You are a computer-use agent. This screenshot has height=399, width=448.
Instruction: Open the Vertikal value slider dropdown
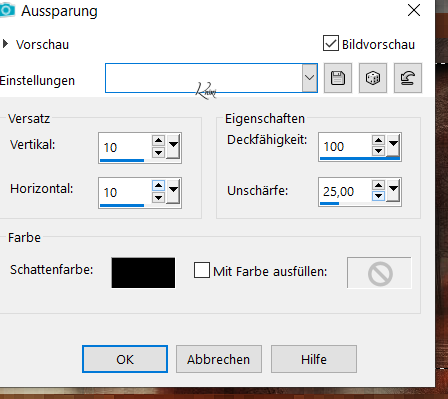pyautogui.click(x=173, y=146)
